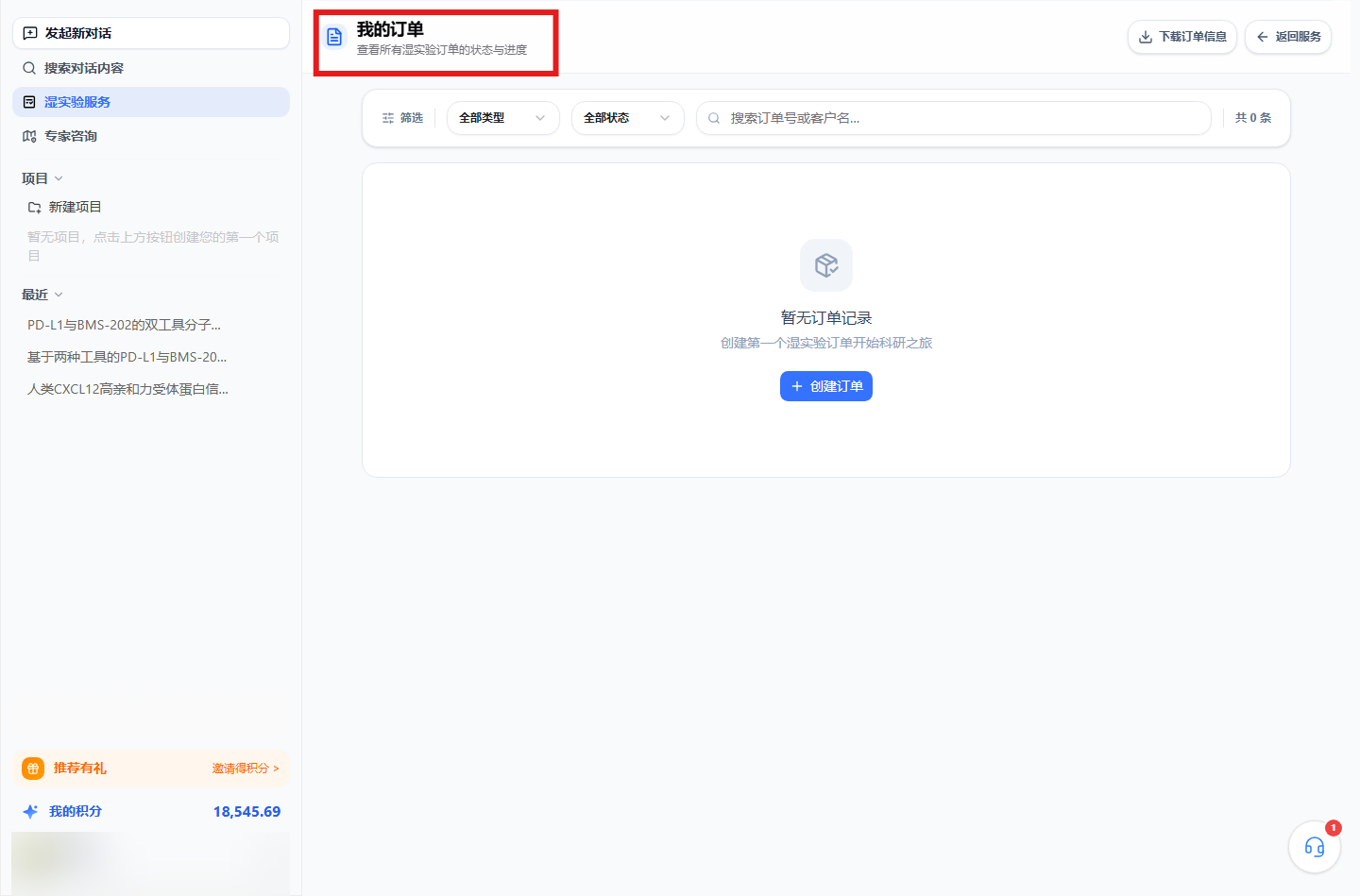
Task: Open 搜索对话内容 in sidebar
Action: 151,68
